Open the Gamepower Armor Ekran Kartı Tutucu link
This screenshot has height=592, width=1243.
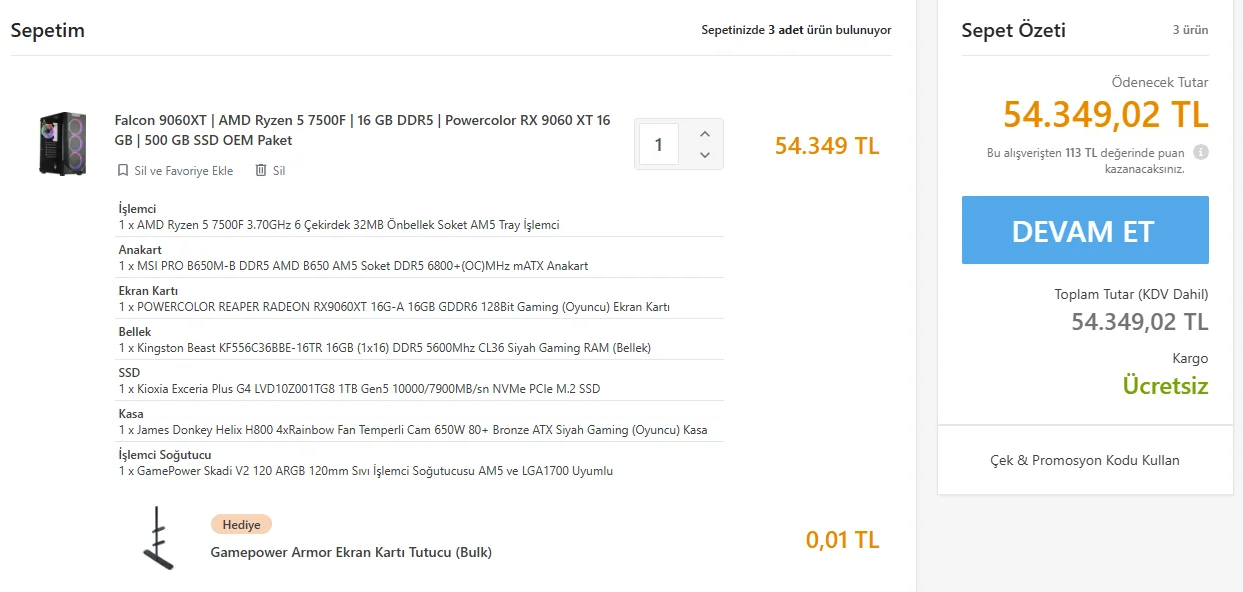pyautogui.click(x=351, y=552)
